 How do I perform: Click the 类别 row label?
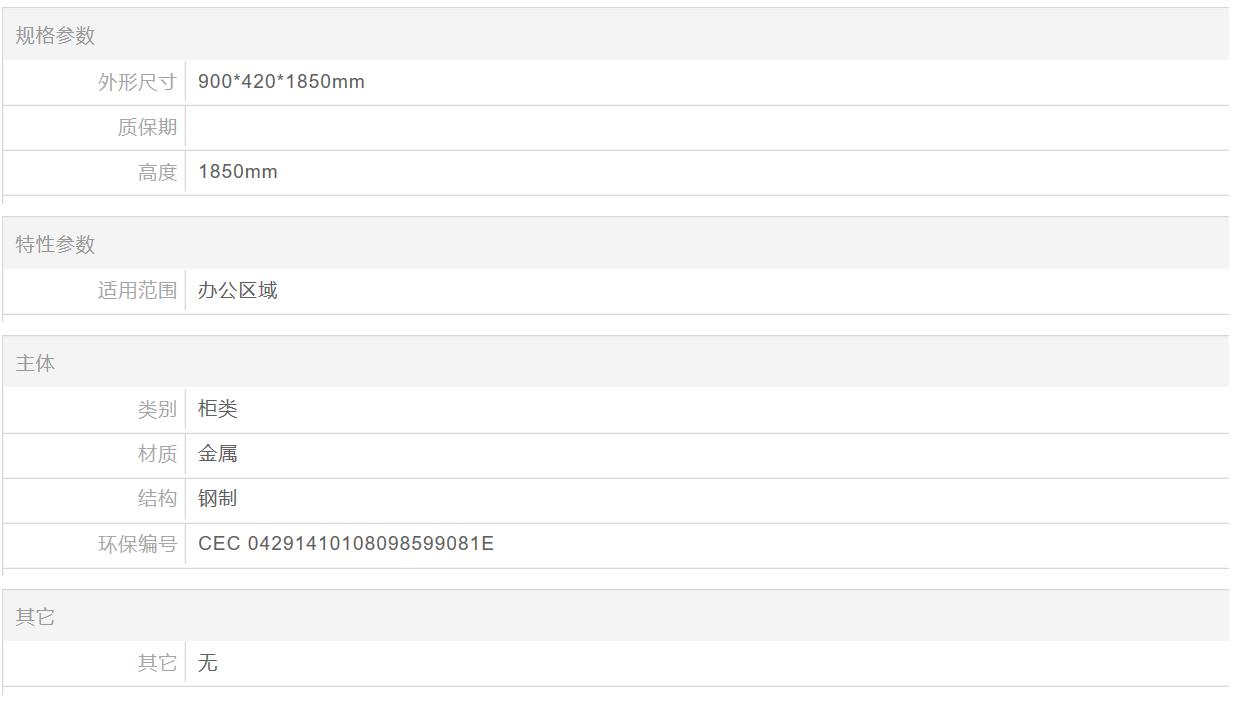click(x=157, y=409)
